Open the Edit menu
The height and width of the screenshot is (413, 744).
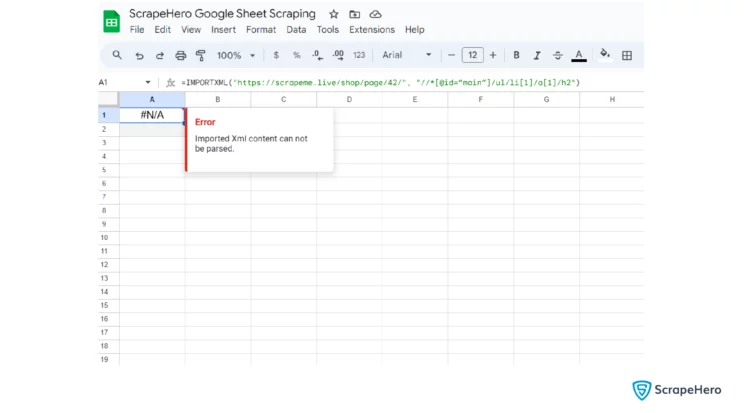click(x=162, y=29)
